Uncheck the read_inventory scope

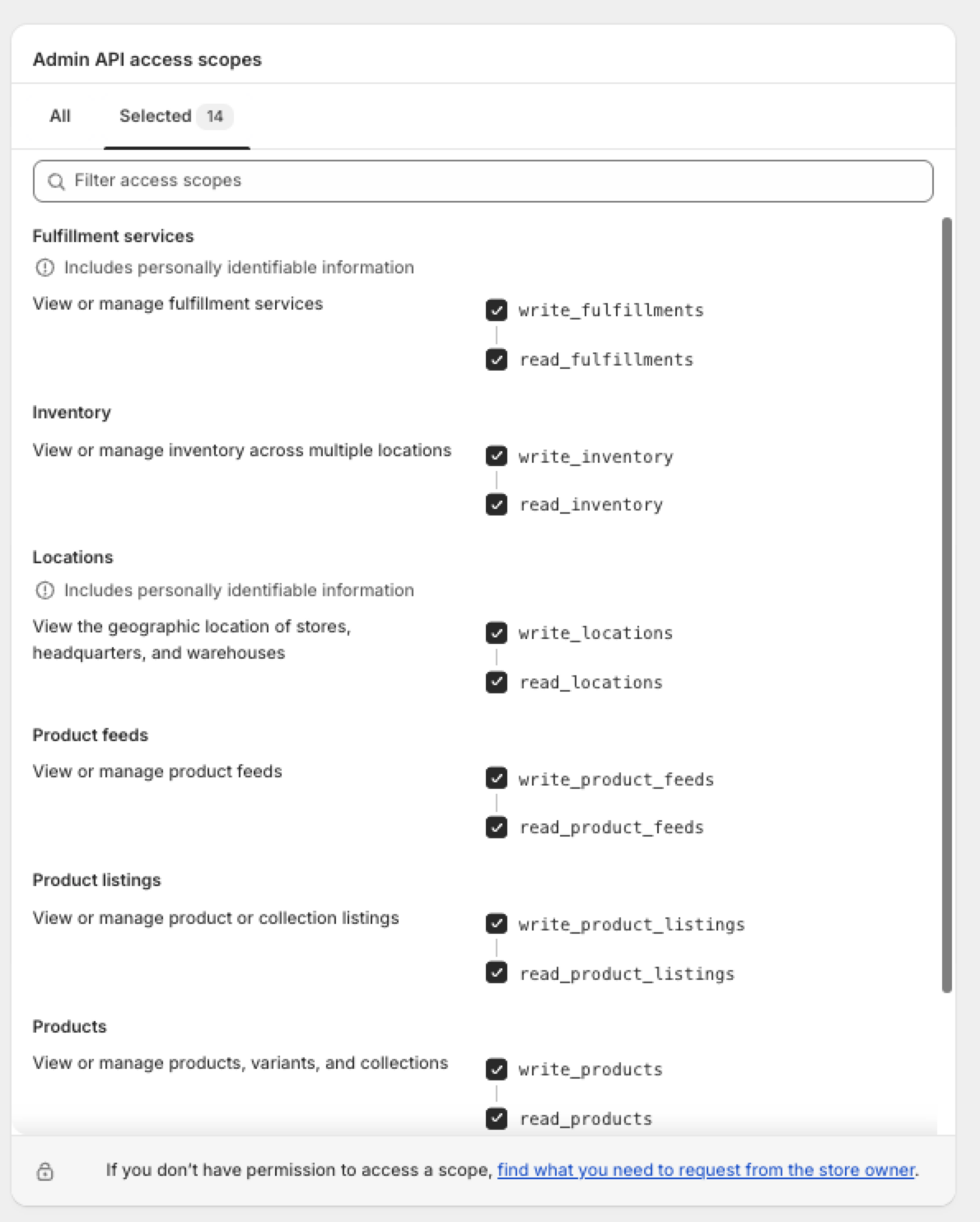[497, 504]
